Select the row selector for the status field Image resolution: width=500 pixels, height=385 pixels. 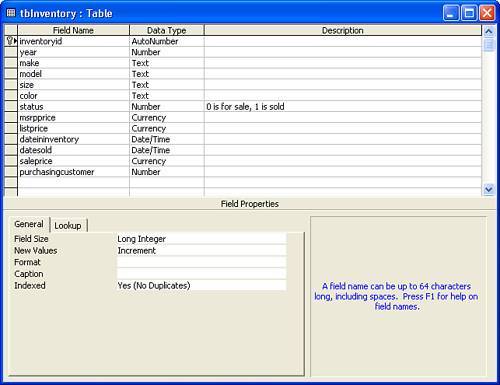point(11,107)
